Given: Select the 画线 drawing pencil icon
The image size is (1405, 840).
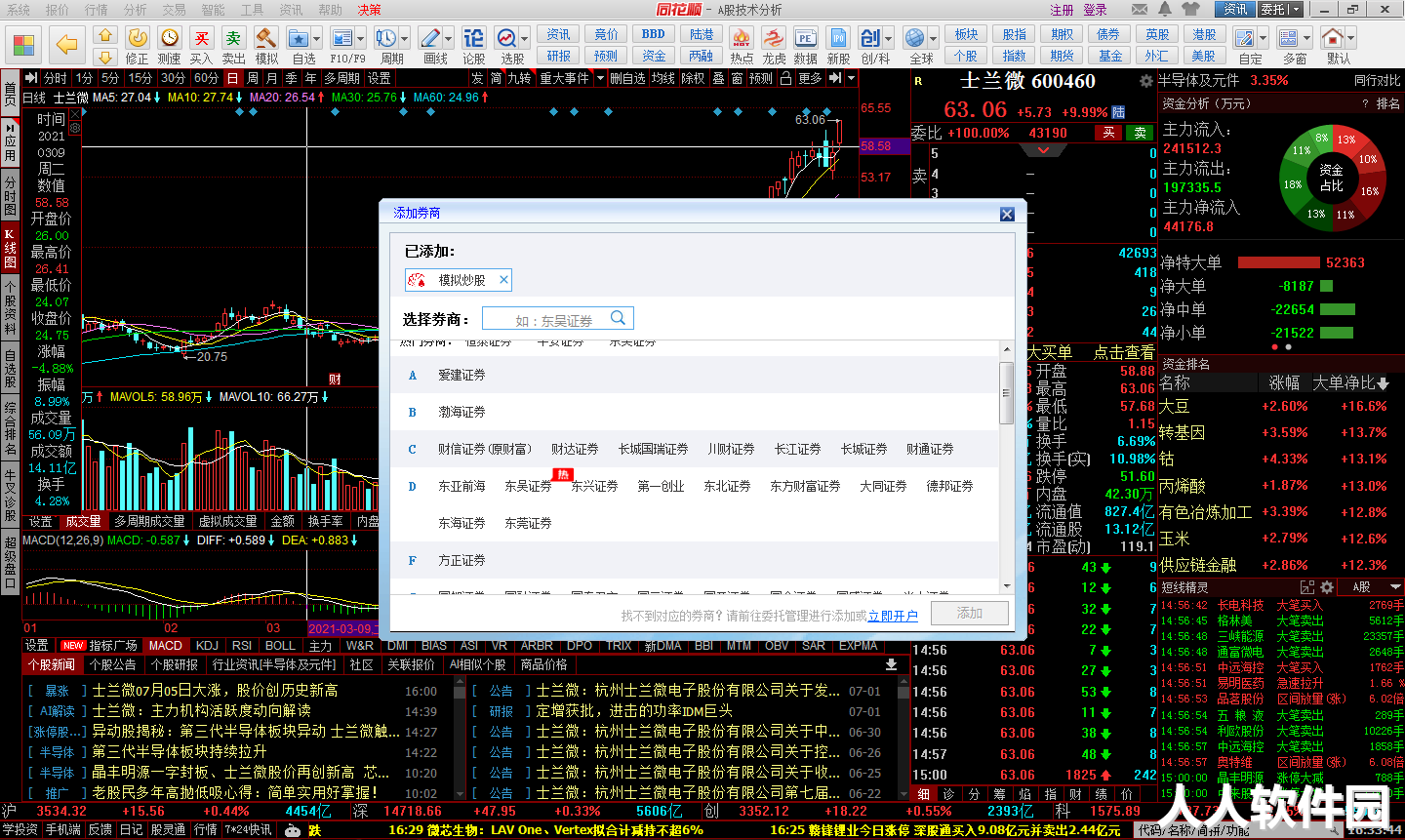Looking at the screenshot, I should click(x=430, y=38).
